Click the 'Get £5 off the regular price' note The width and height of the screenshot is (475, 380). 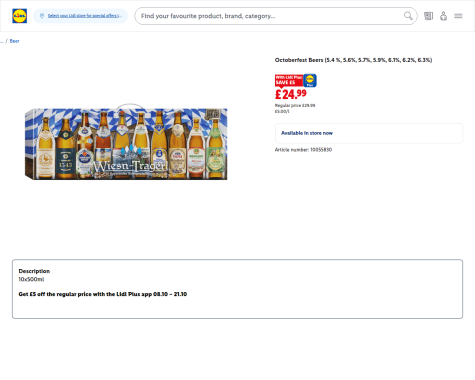[103, 294]
